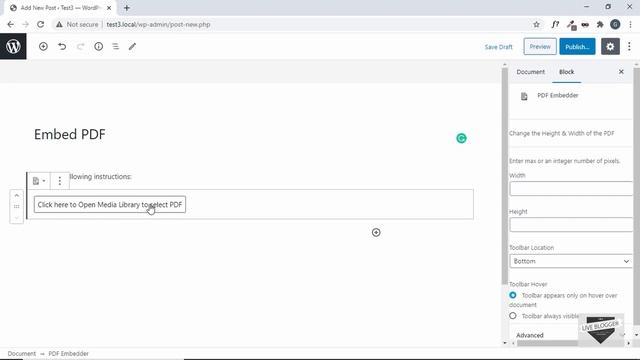Open Media Library to select PDF
The width and height of the screenshot is (640, 360).
coord(110,204)
